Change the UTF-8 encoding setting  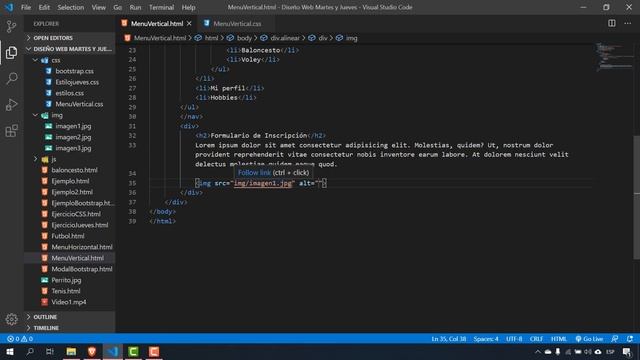tap(514, 339)
